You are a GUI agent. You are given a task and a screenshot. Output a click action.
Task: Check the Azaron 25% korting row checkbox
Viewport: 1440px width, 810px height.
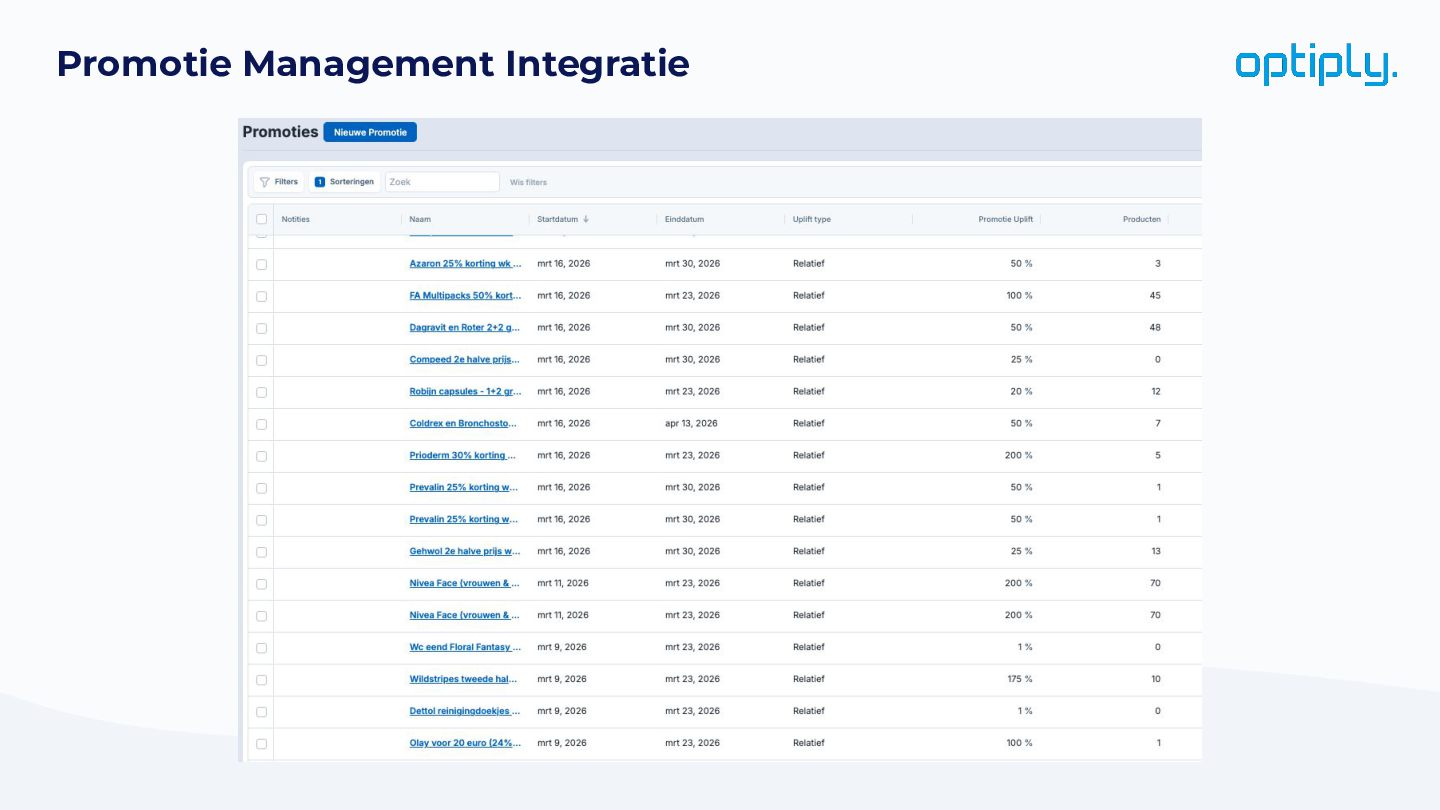tap(262, 264)
